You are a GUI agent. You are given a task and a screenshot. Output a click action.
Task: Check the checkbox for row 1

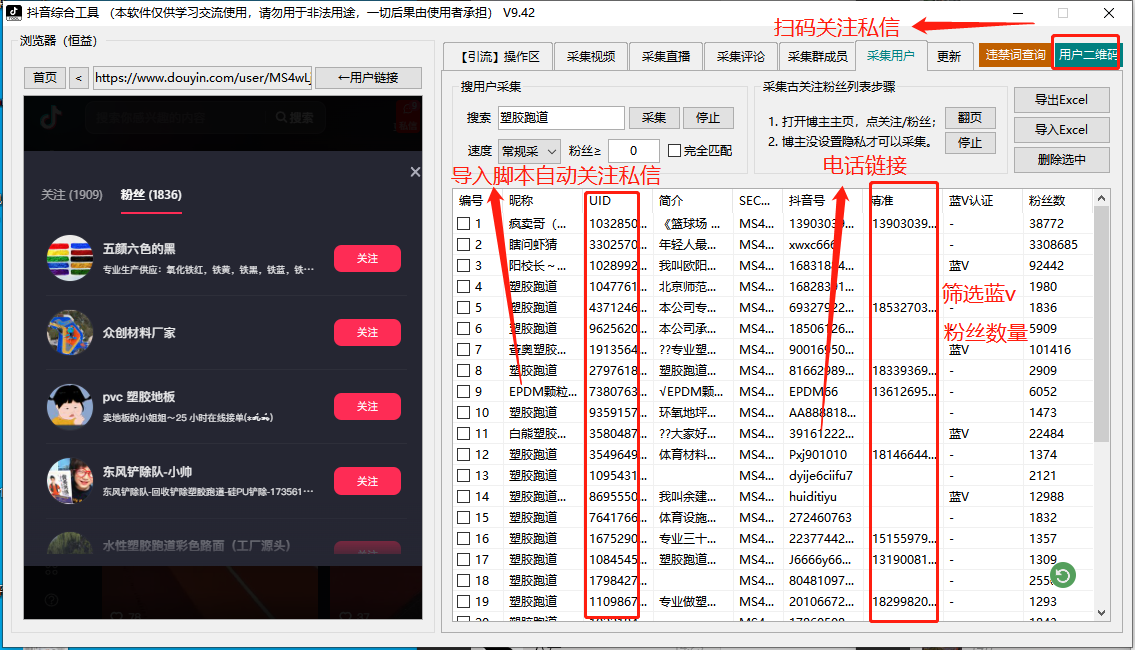click(464, 222)
